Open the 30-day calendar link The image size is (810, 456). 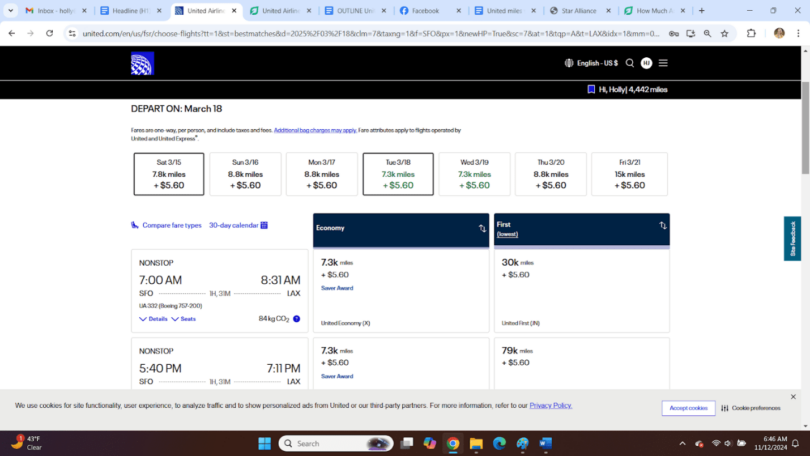238,225
